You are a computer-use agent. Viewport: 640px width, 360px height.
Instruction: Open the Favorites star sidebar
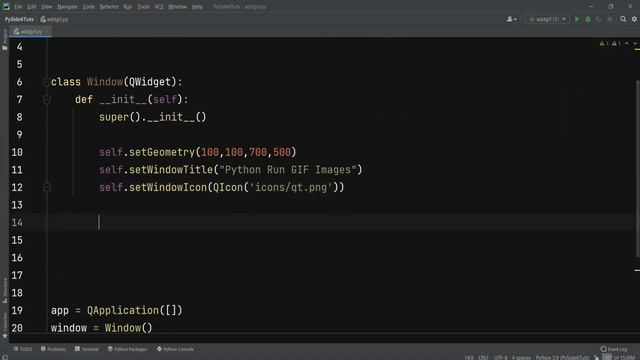click(4, 326)
